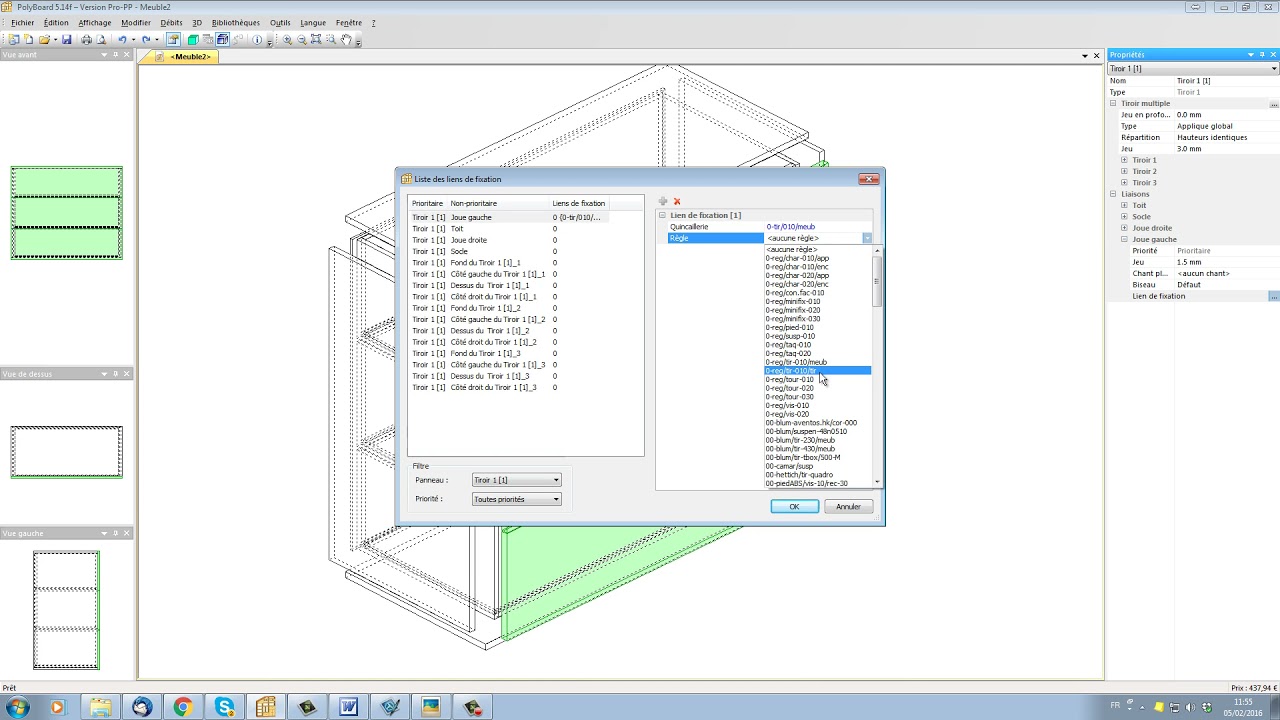This screenshot has width=1280, height=720.
Task: Expand the Tiroir 2 node in Propriétés
Action: tap(1124, 171)
